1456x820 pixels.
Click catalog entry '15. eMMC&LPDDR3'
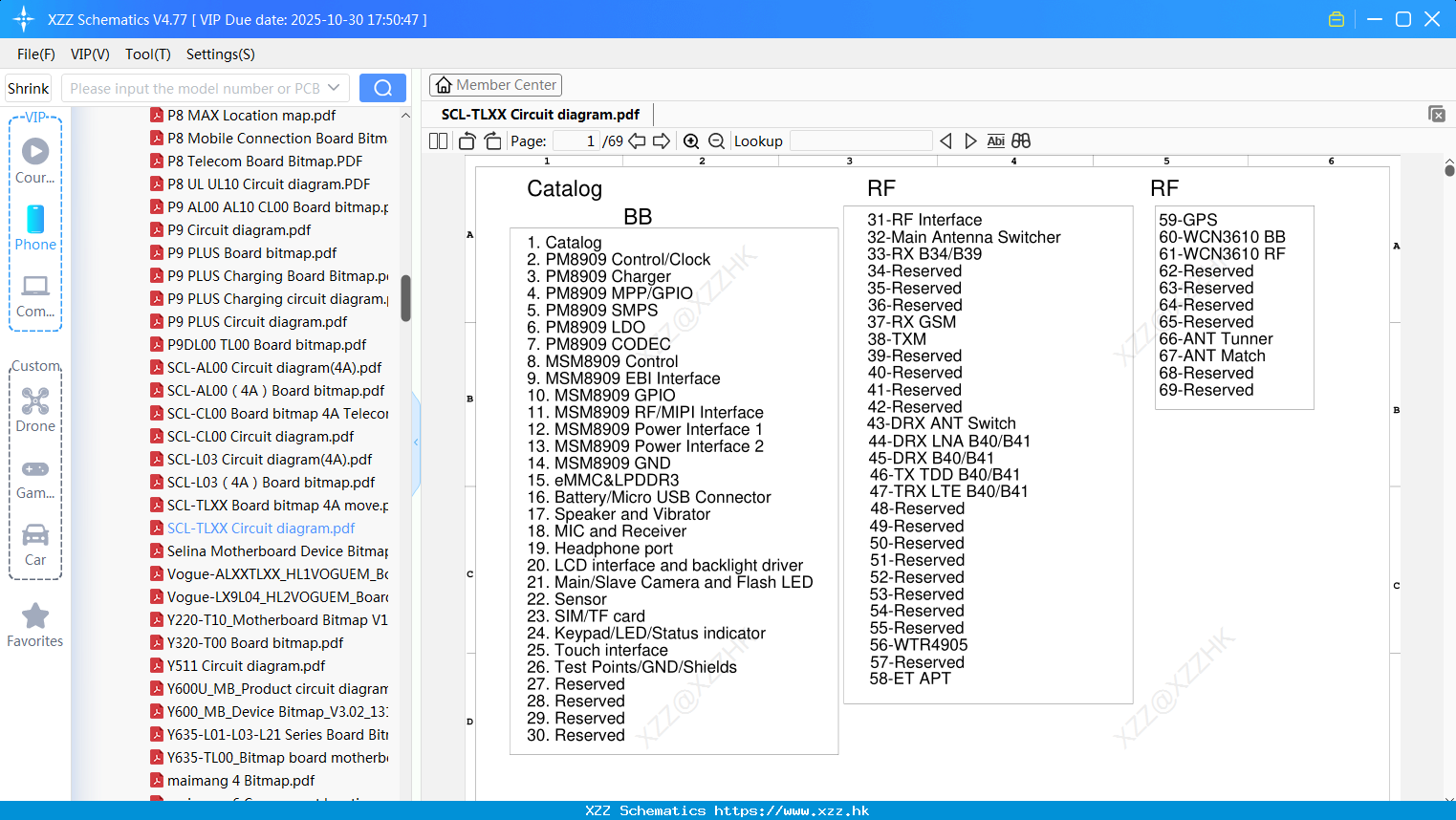click(603, 480)
